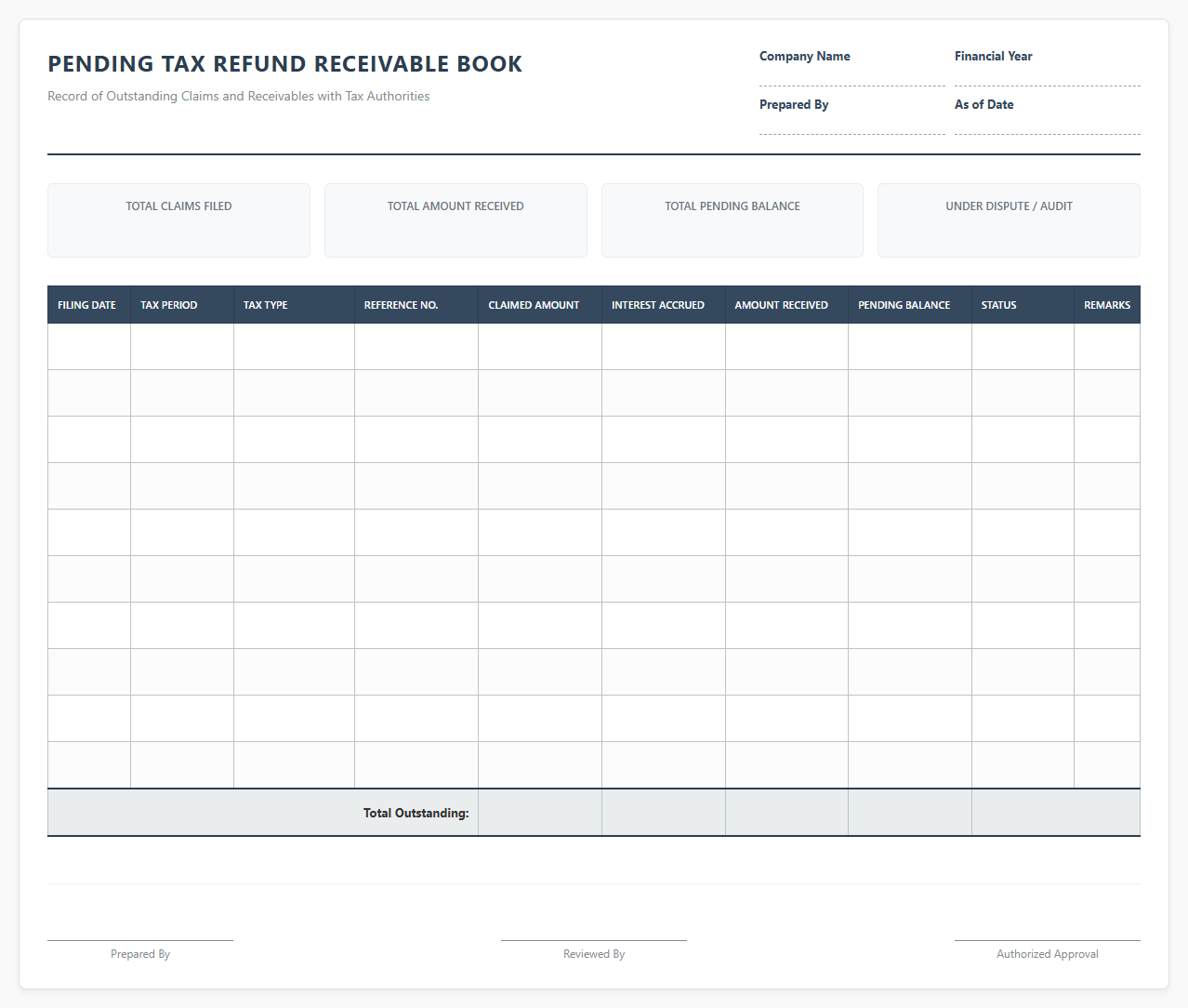The height and width of the screenshot is (1008, 1188).
Task: Click the Financial Year input line
Action: tap(1047, 76)
